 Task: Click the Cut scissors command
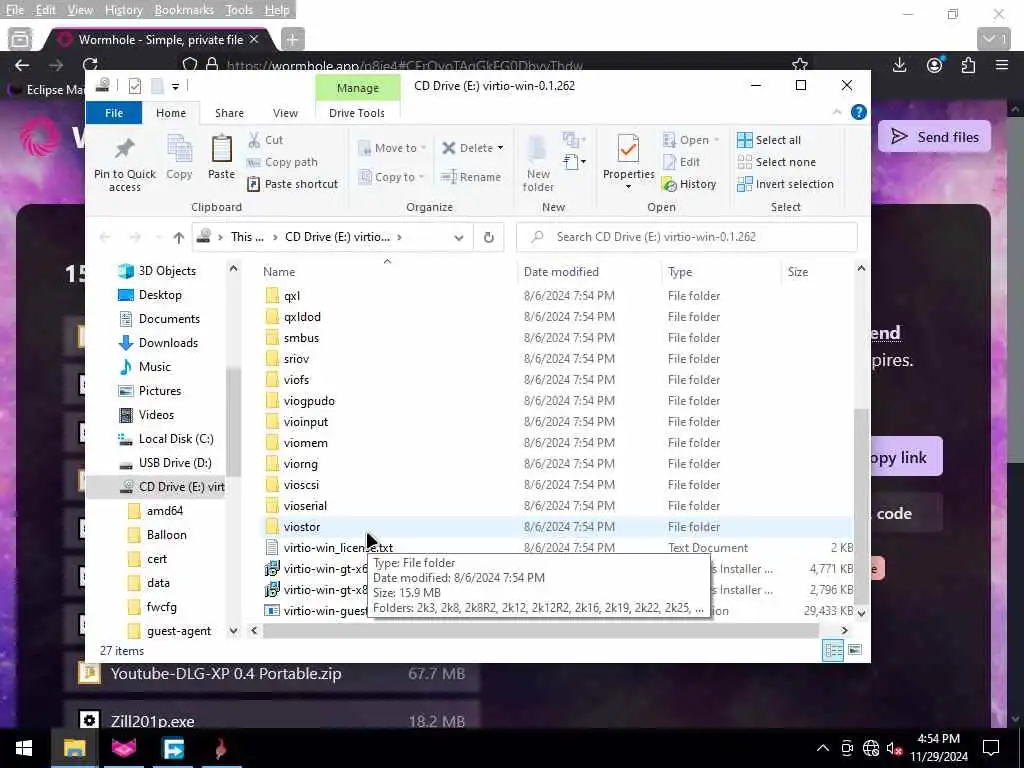(x=265, y=140)
